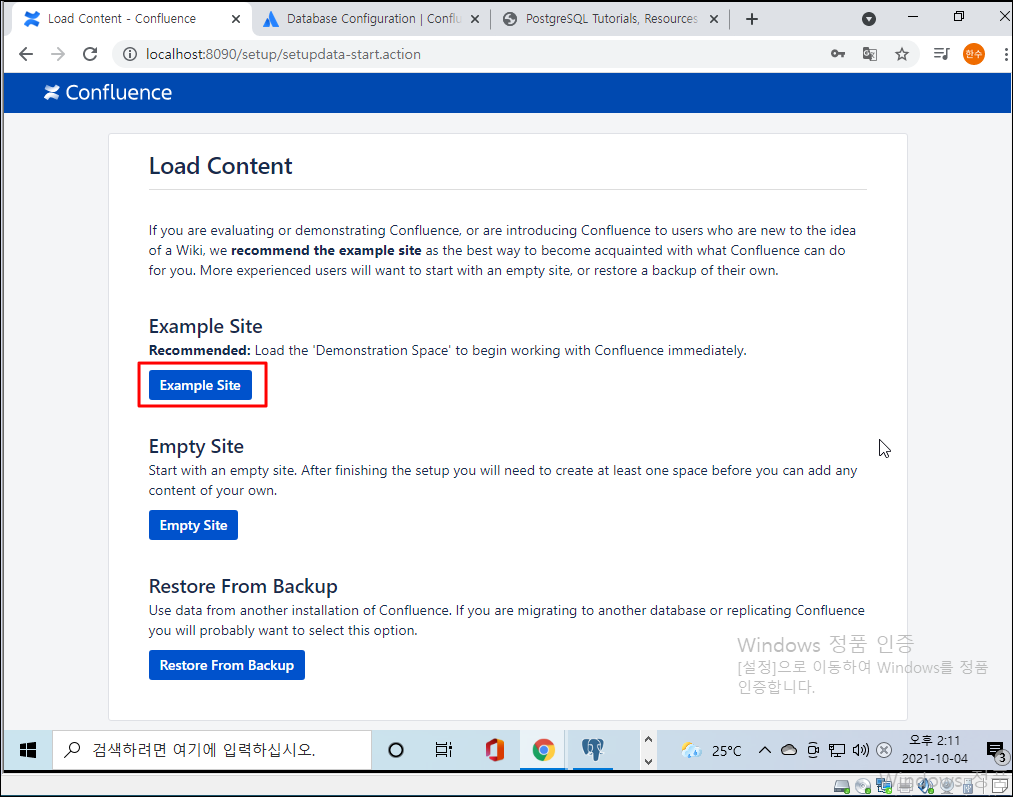Open Chrome from taskbar
1013x797 pixels.
[x=543, y=750]
